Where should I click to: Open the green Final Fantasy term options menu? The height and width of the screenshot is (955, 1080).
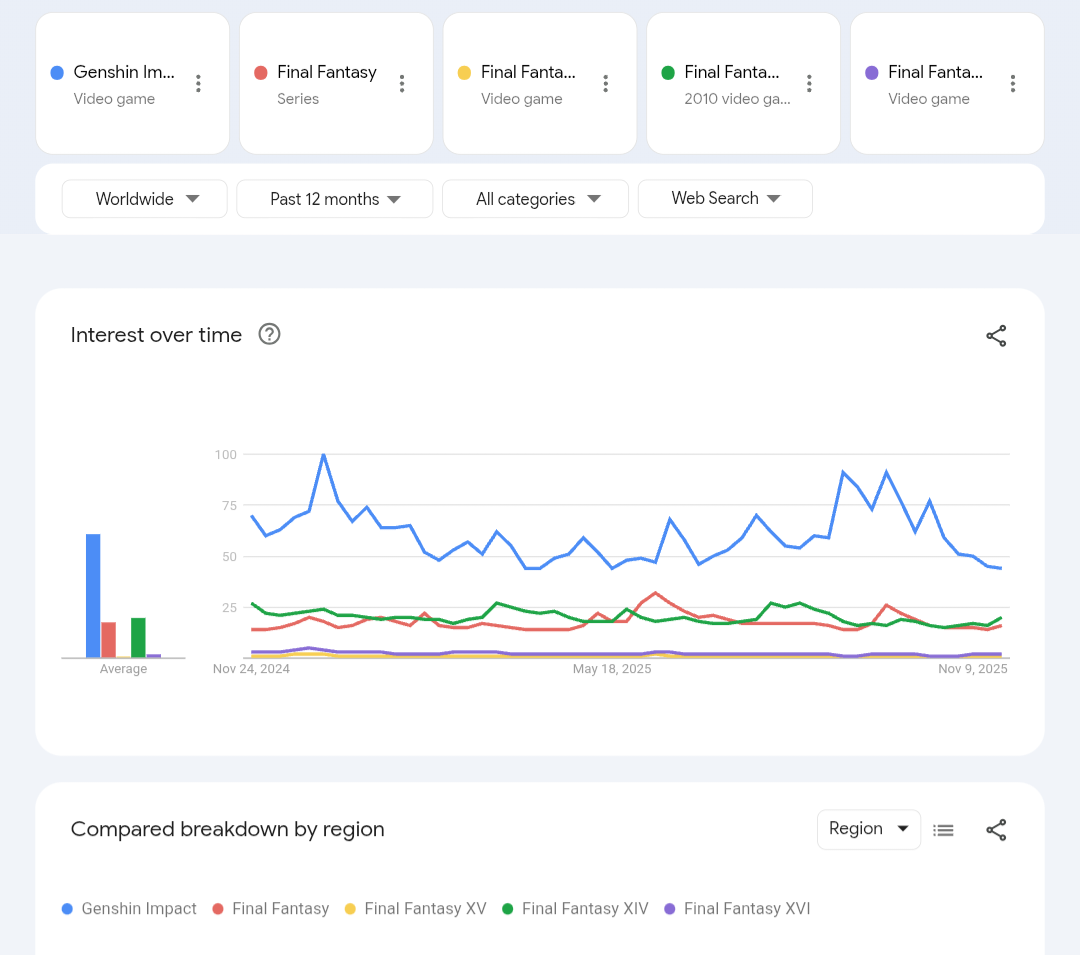(x=809, y=84)
